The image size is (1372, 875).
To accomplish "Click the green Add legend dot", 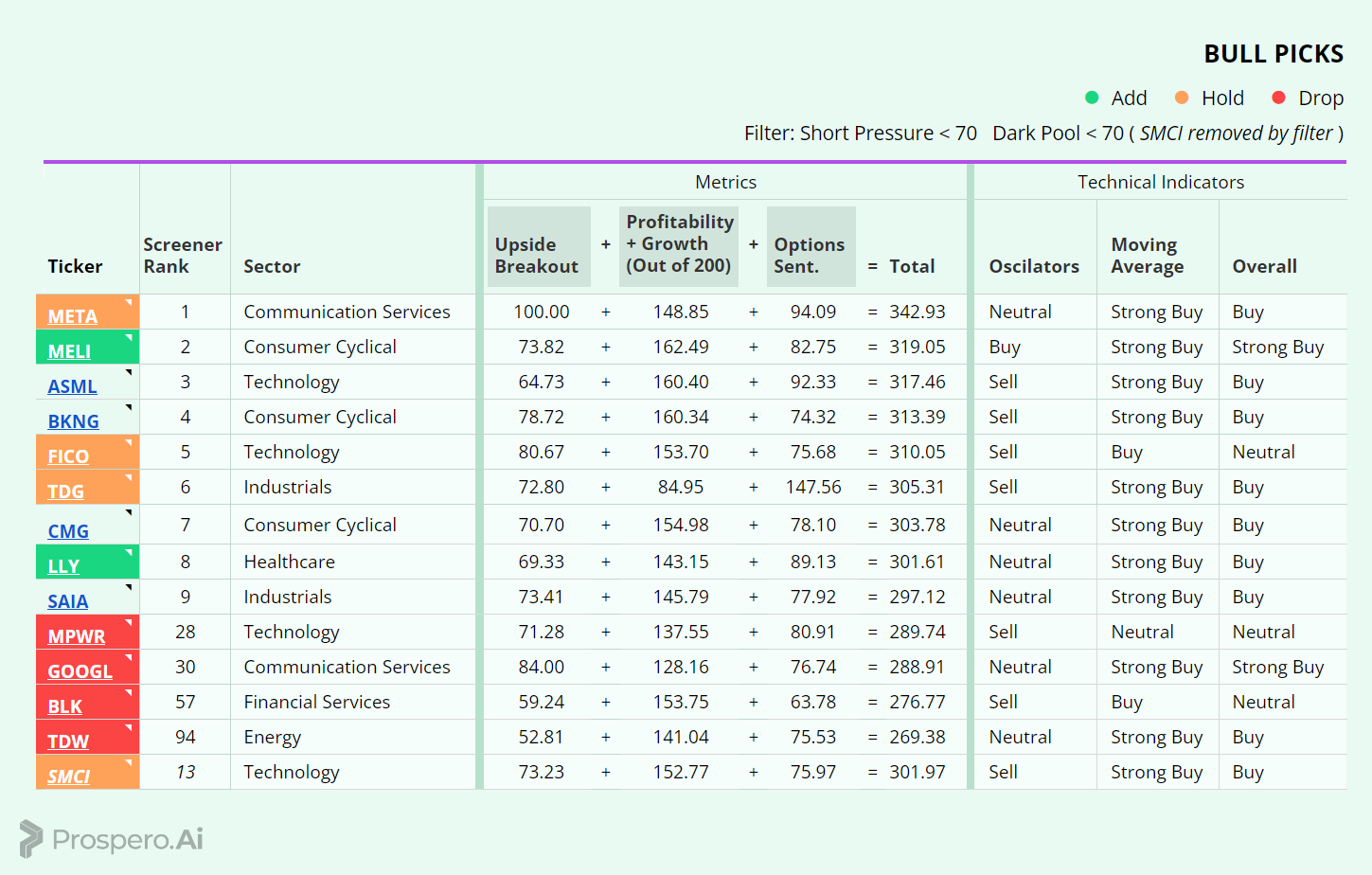I will (x=1092, y=98).
